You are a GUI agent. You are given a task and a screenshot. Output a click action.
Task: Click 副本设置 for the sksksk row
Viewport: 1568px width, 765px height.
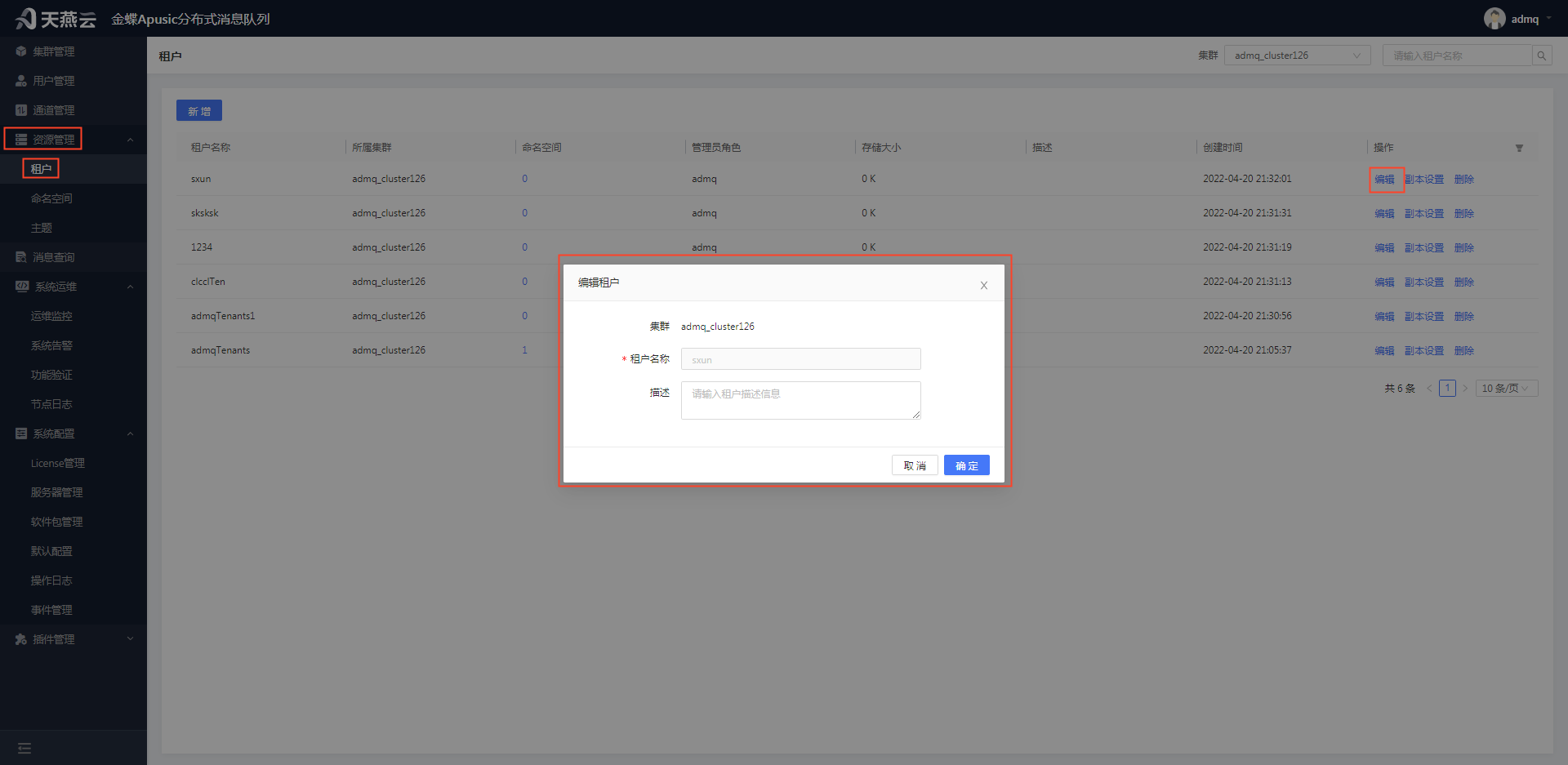[1424, 214]
